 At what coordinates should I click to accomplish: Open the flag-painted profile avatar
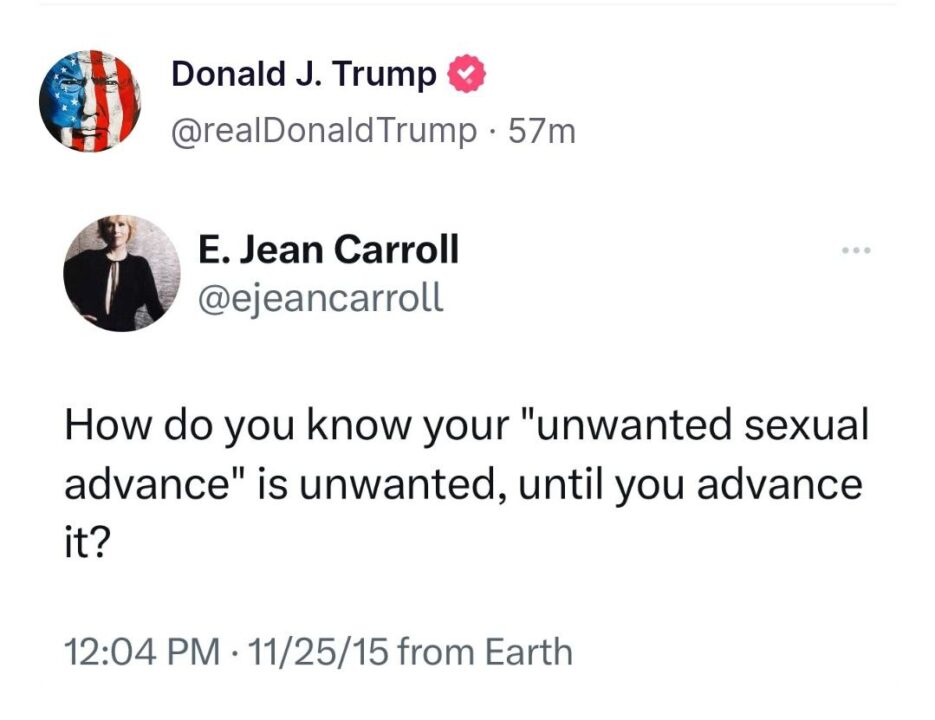(x=90, y=100)
